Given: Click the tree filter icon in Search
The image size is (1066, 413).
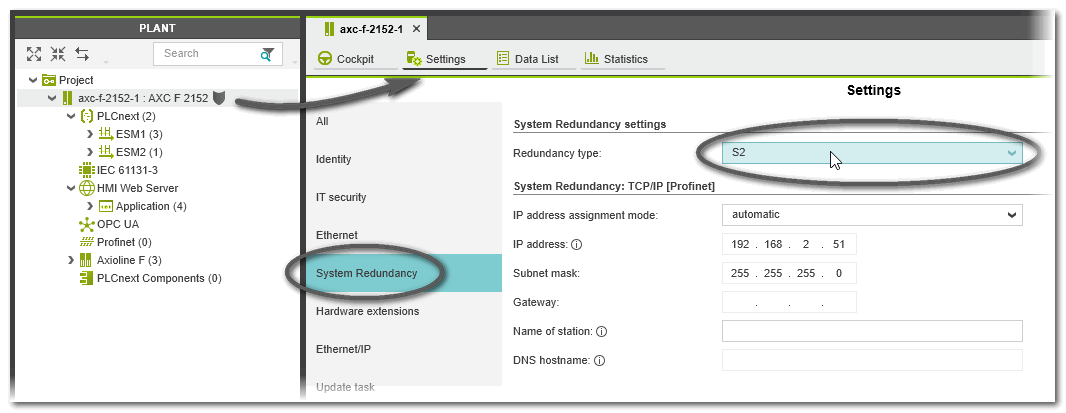Looking at the screenshot, I should pos(267,54).
